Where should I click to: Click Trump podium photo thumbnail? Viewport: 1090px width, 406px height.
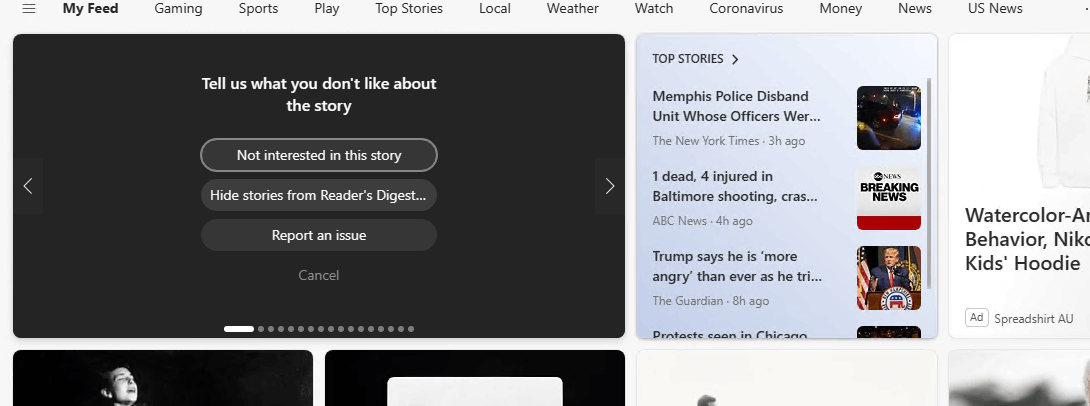point(888,278)
